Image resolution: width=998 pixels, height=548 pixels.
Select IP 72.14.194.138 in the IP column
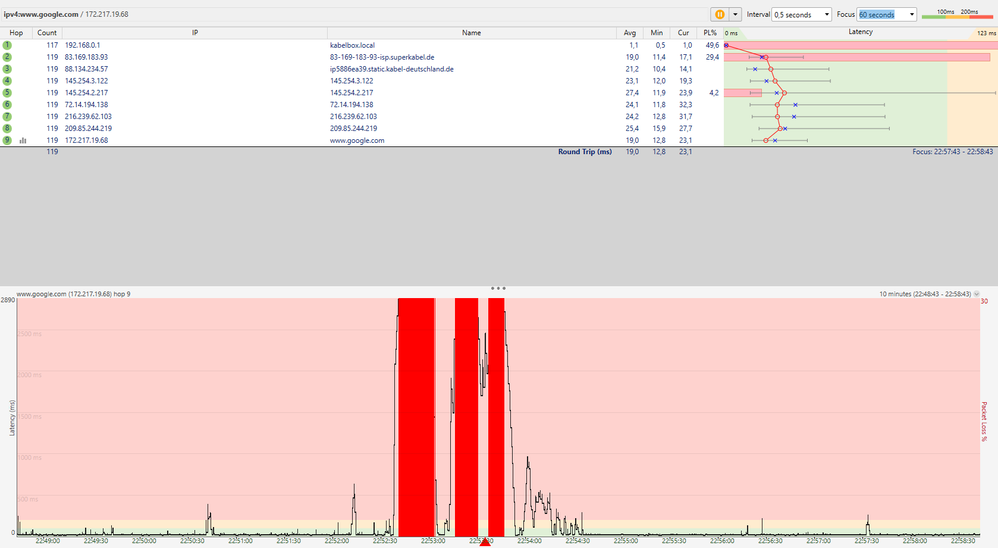click(x=86, y=104)
